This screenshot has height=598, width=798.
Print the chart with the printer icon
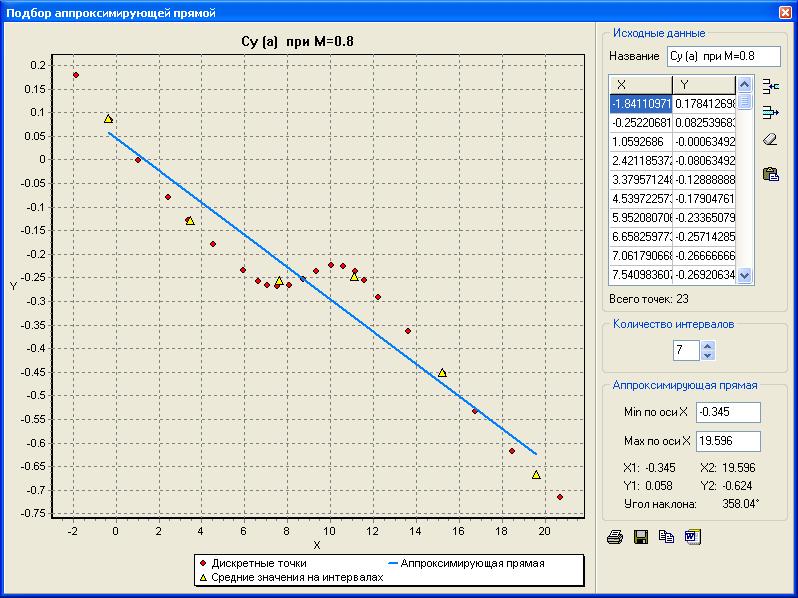pos(615,537)
